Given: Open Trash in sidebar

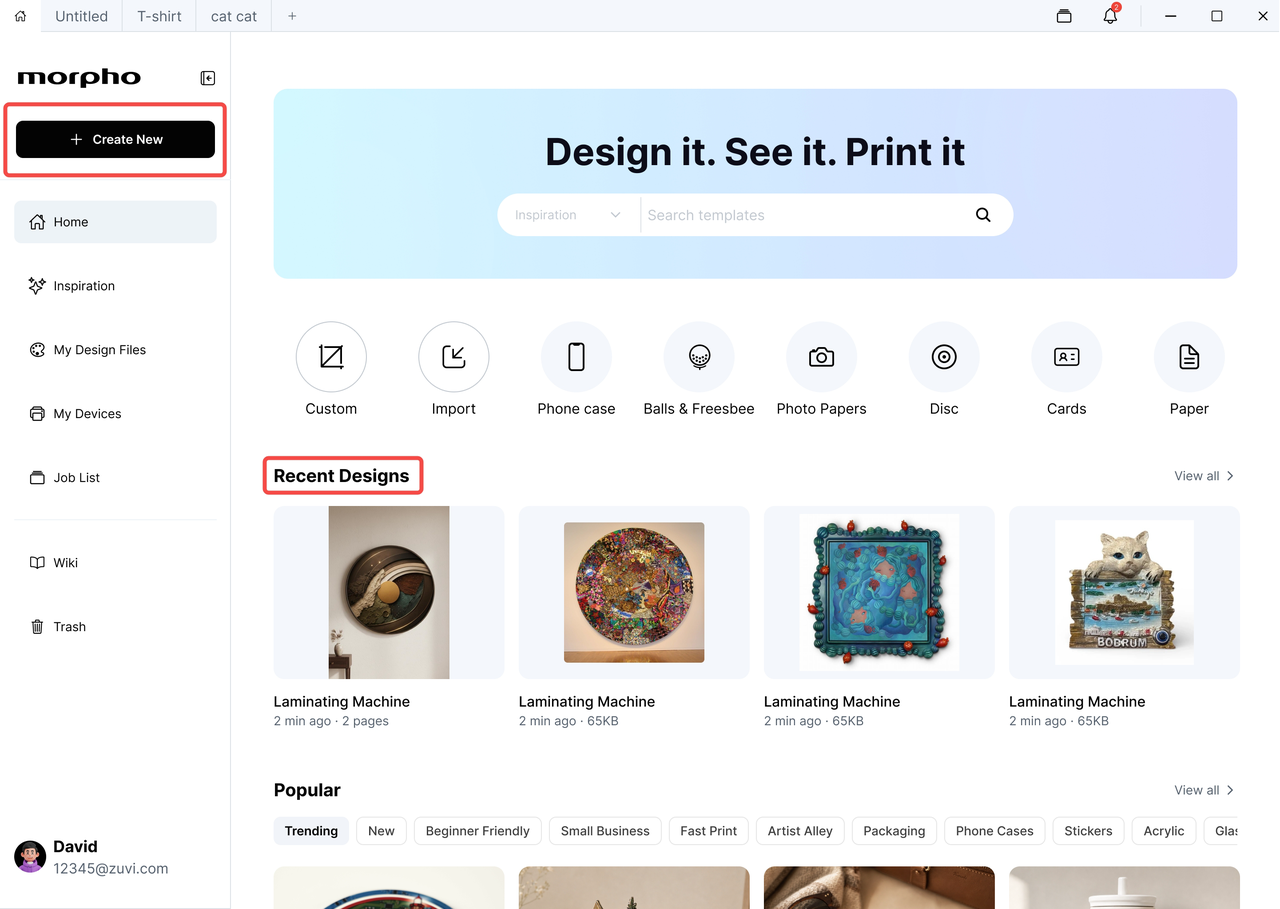Looking at the screenshot, I should click(115, 627).
